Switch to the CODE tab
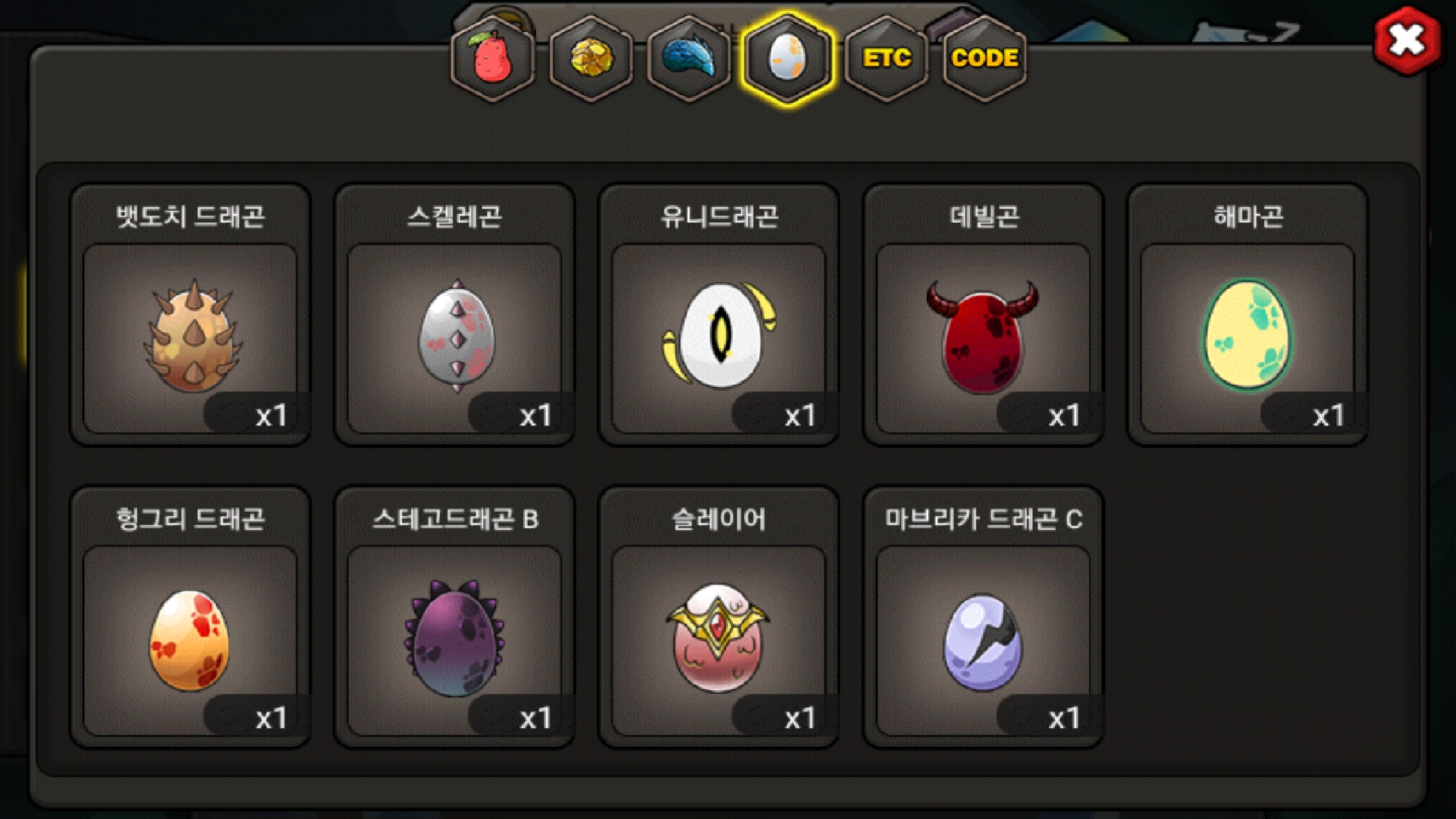 tap(984, 58)
